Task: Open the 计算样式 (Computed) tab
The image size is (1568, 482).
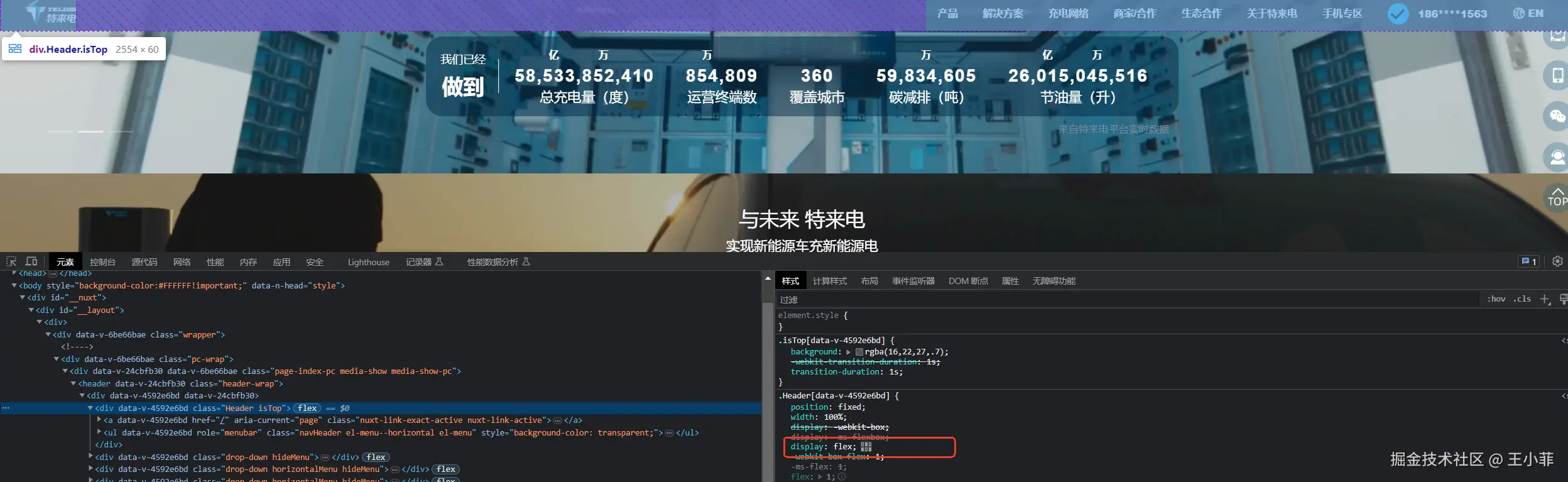Action: point(830,281)
